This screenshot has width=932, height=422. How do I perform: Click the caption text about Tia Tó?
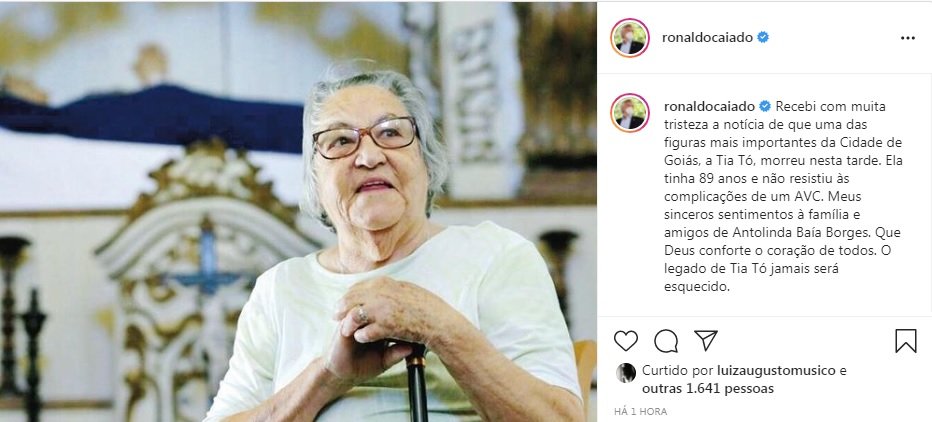[775, 197]
